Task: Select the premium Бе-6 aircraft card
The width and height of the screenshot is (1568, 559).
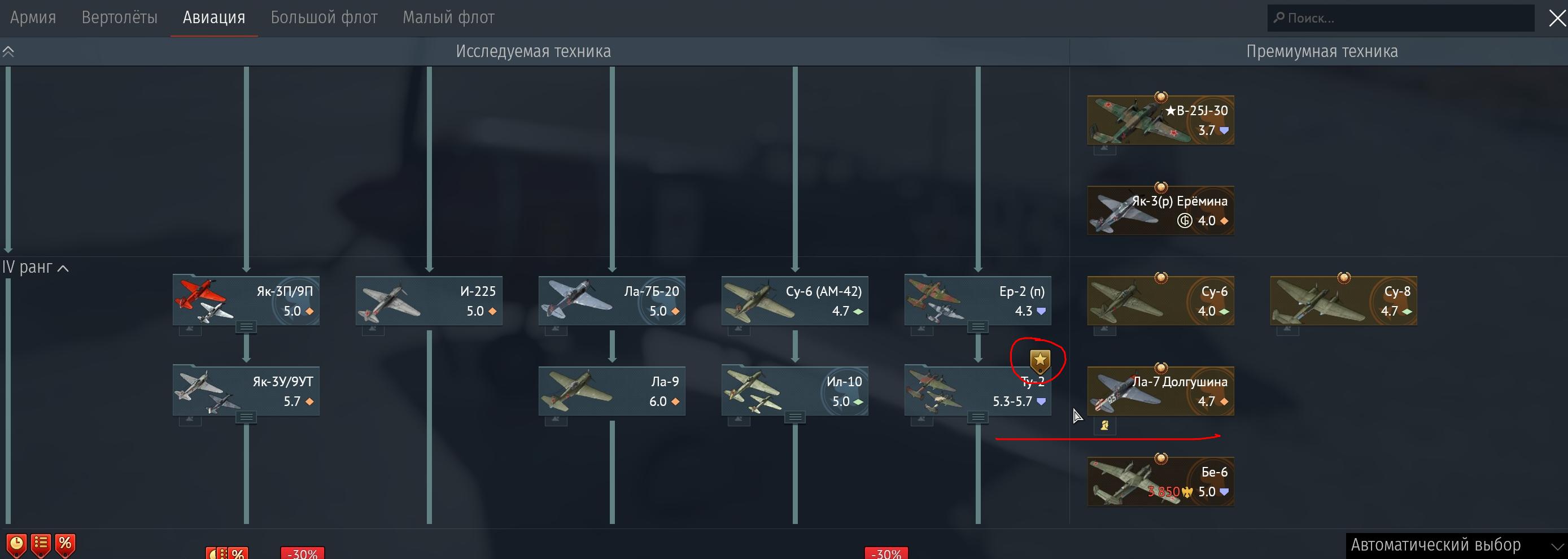Action: click(x=1161, y=482)
